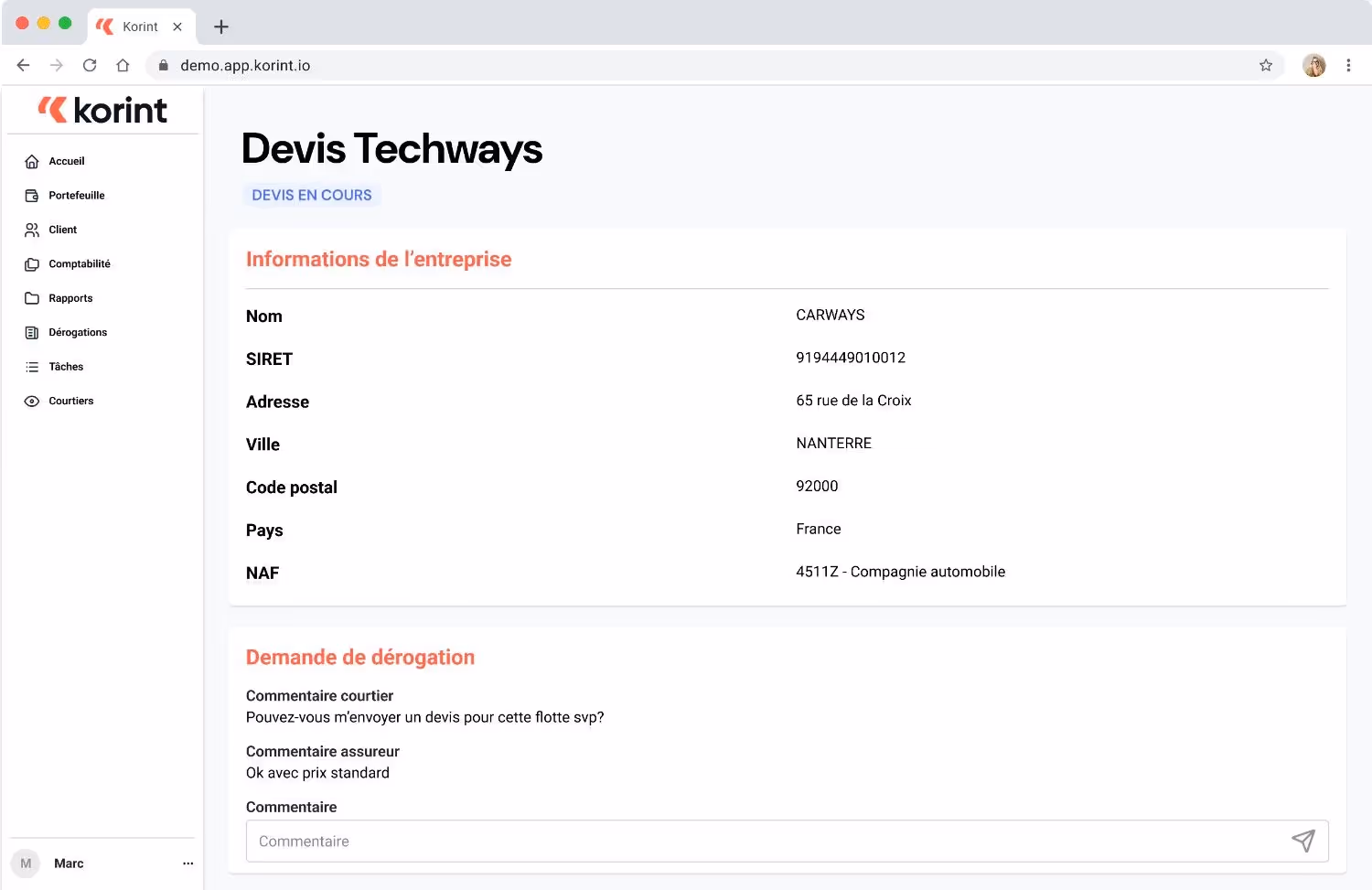Open Portefeuille menu item
Image resolution: width=1372 pixels, height=890 pixels.
[x=77, y=196]
